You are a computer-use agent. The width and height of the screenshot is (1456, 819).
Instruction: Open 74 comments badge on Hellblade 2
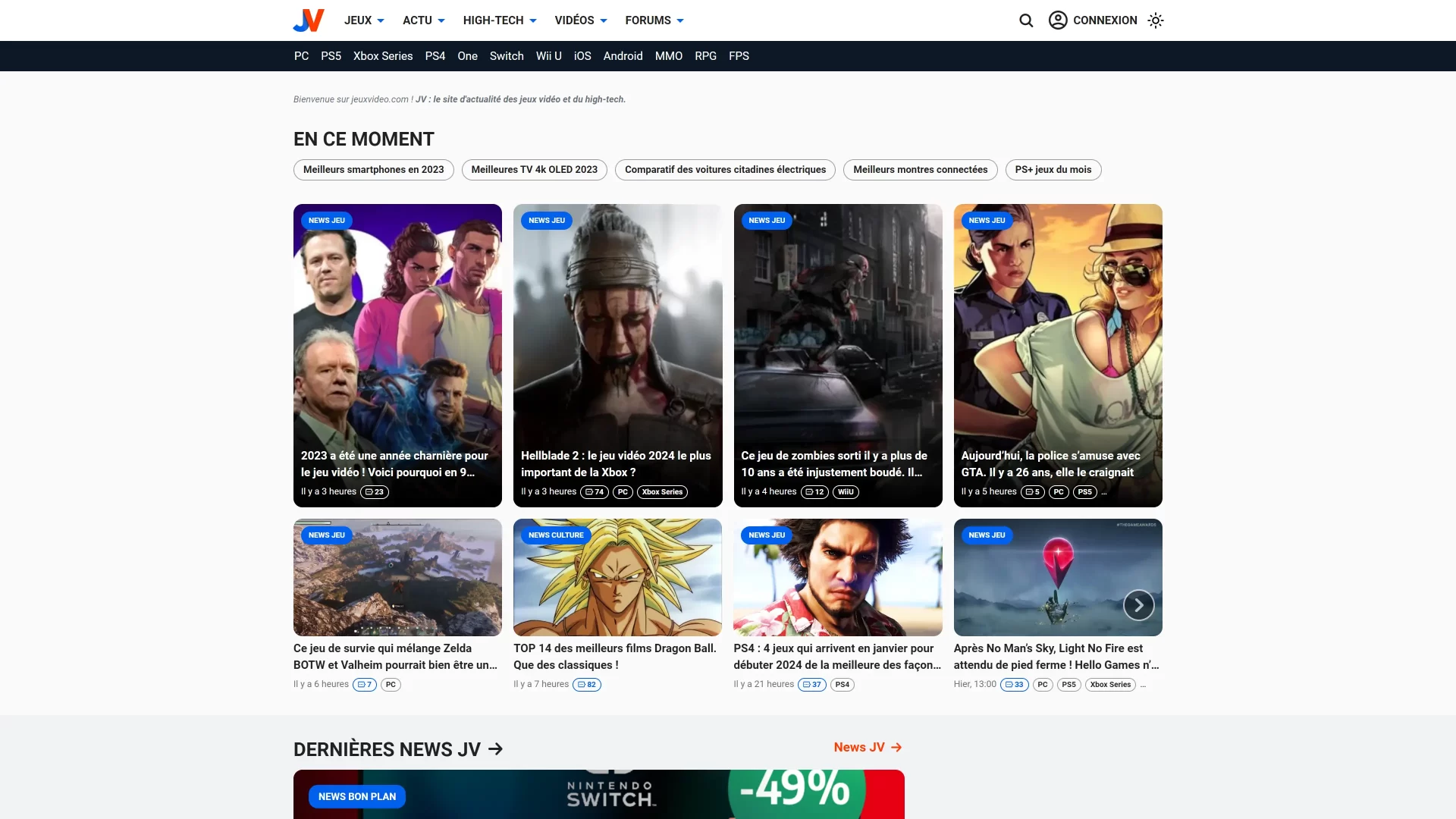click(595, 492)
